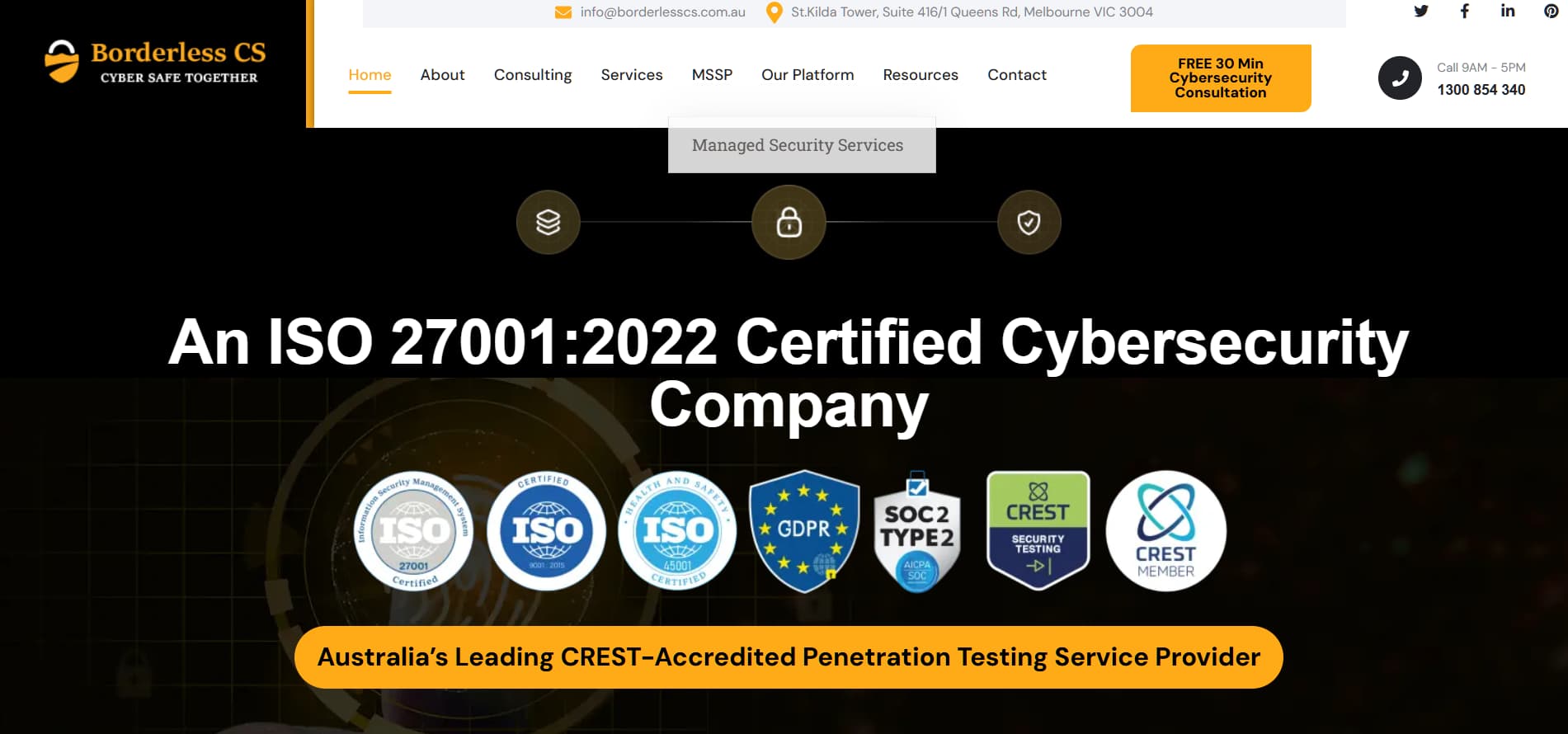Open the Our Platform menu

808,75
